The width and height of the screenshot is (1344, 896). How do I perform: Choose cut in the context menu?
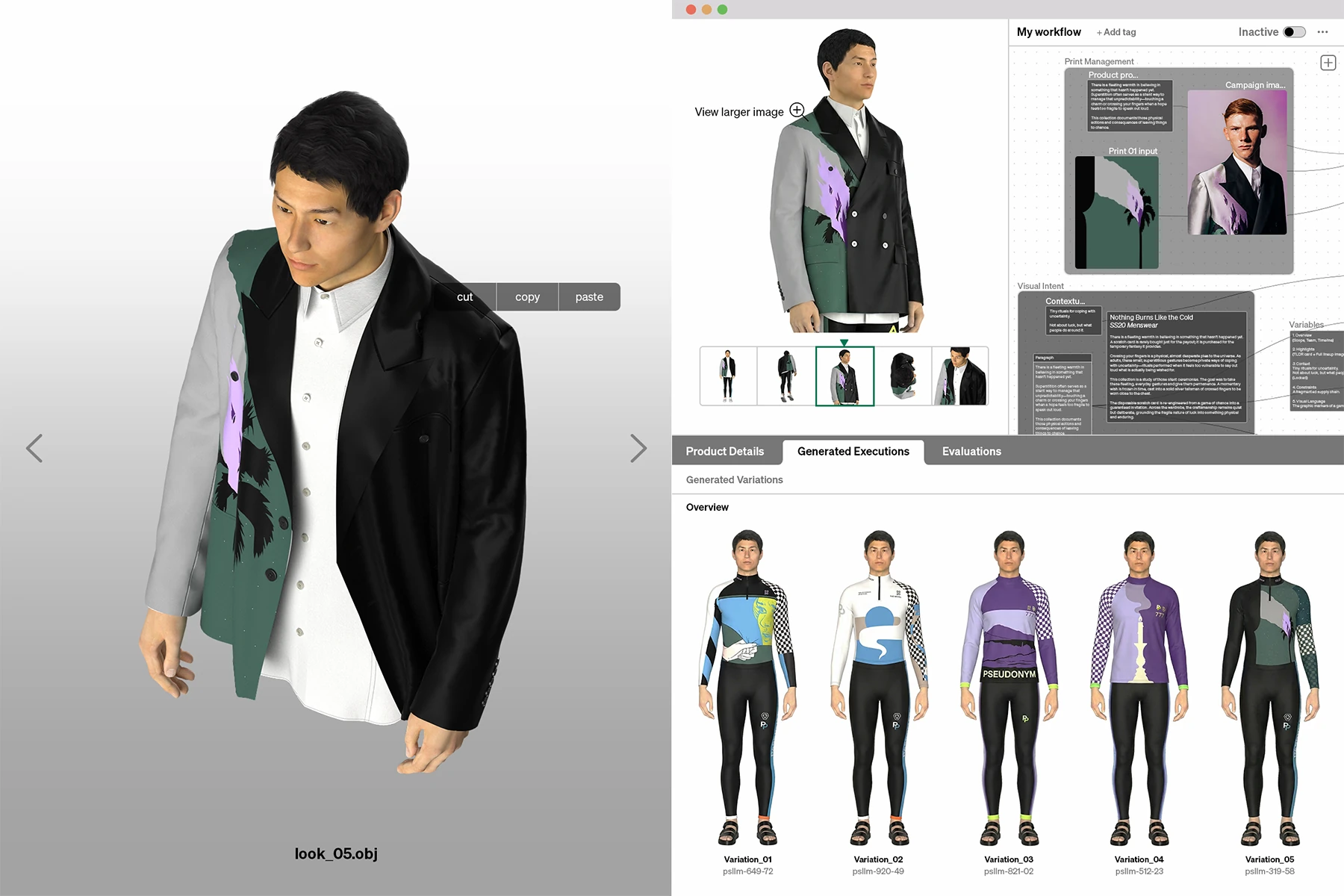point(464,296)
